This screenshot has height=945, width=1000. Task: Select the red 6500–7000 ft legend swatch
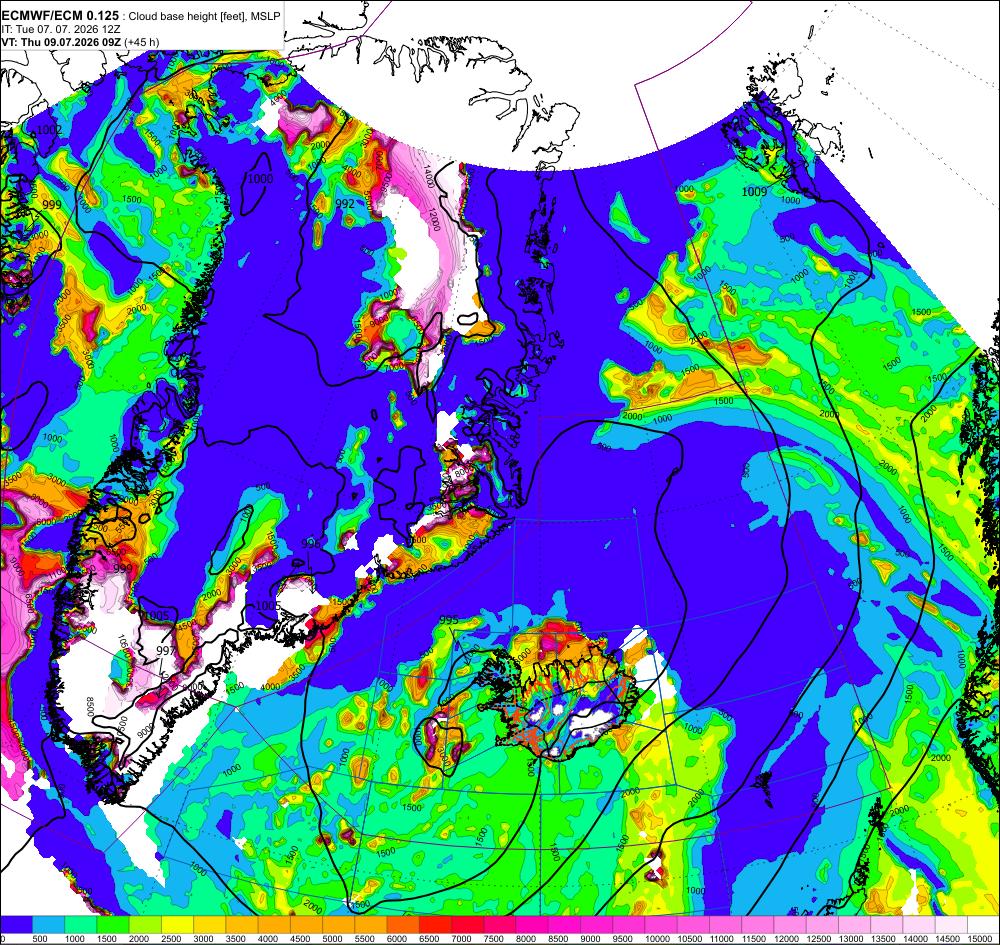coord(437,924)
